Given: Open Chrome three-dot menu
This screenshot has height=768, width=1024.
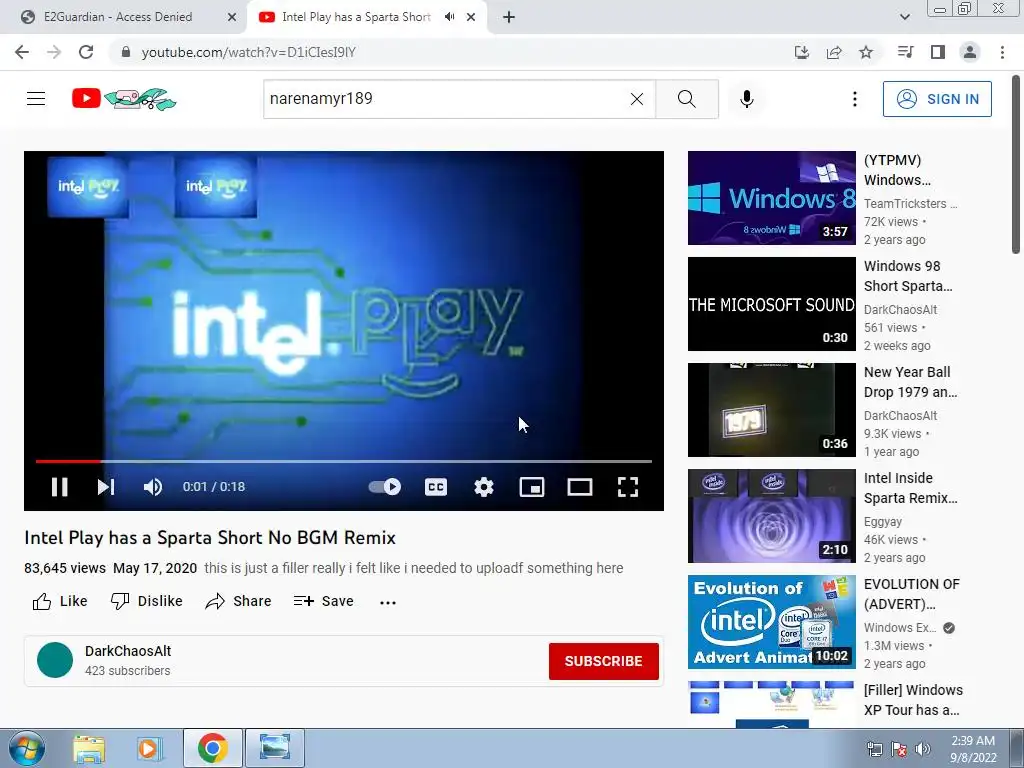Looking at the screenshot, I should coord(1002,52).
